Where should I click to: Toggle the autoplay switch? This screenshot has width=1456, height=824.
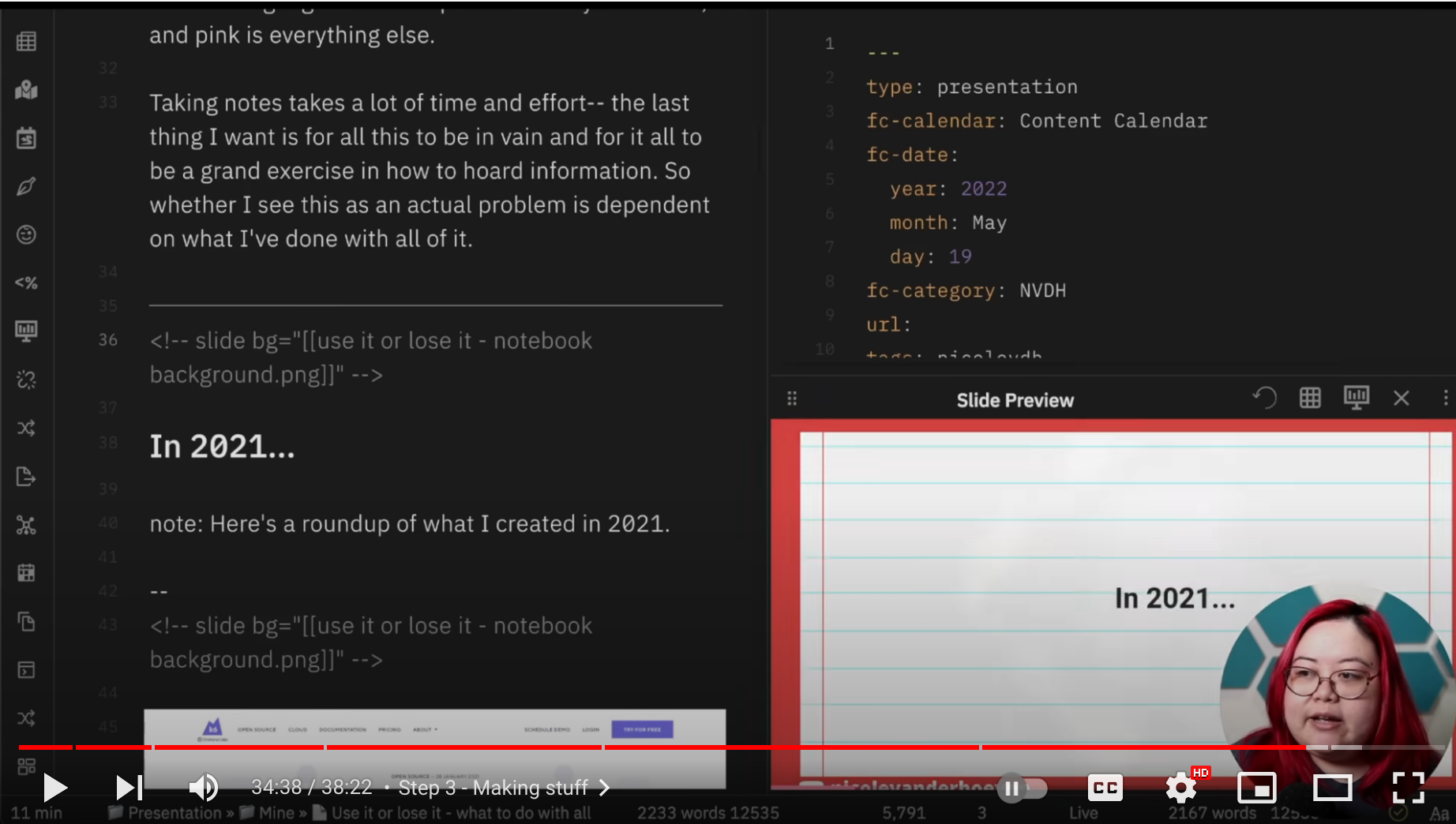[1022, 788]
